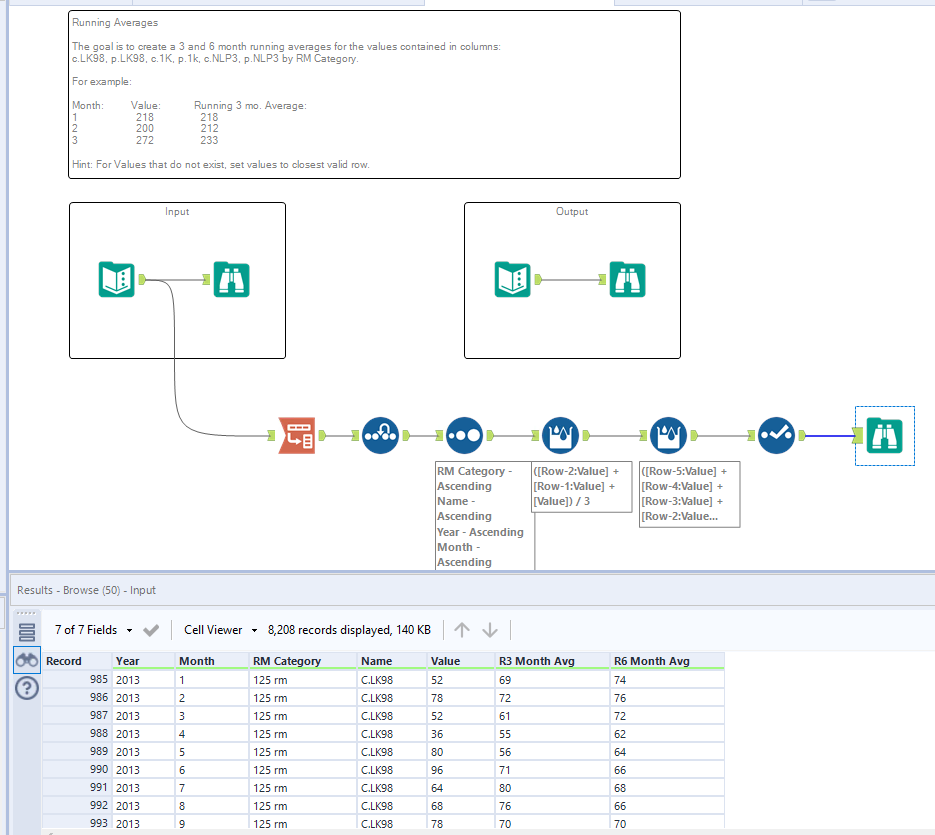Apply field selection with the checkmark button

click(x=151, y=630)
